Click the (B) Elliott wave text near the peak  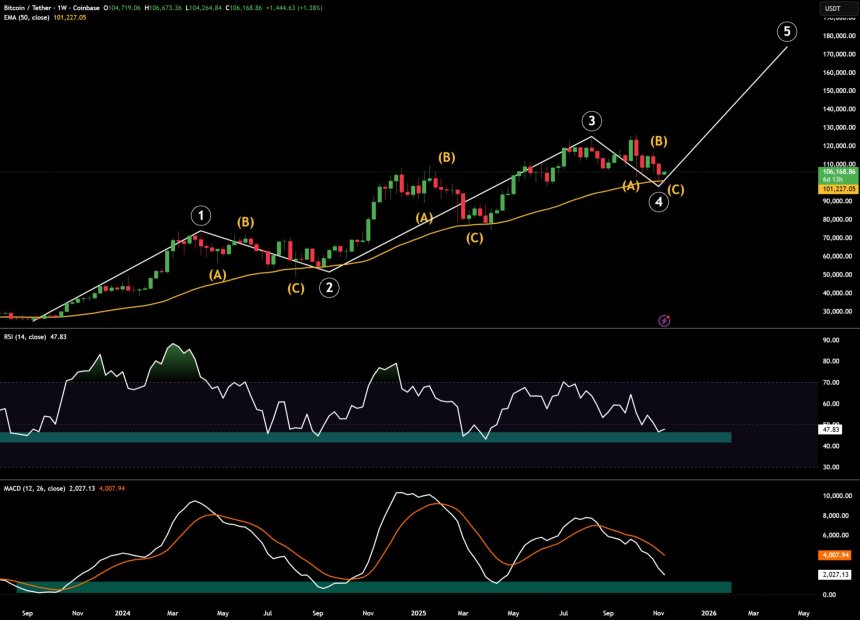click(657, 142)
